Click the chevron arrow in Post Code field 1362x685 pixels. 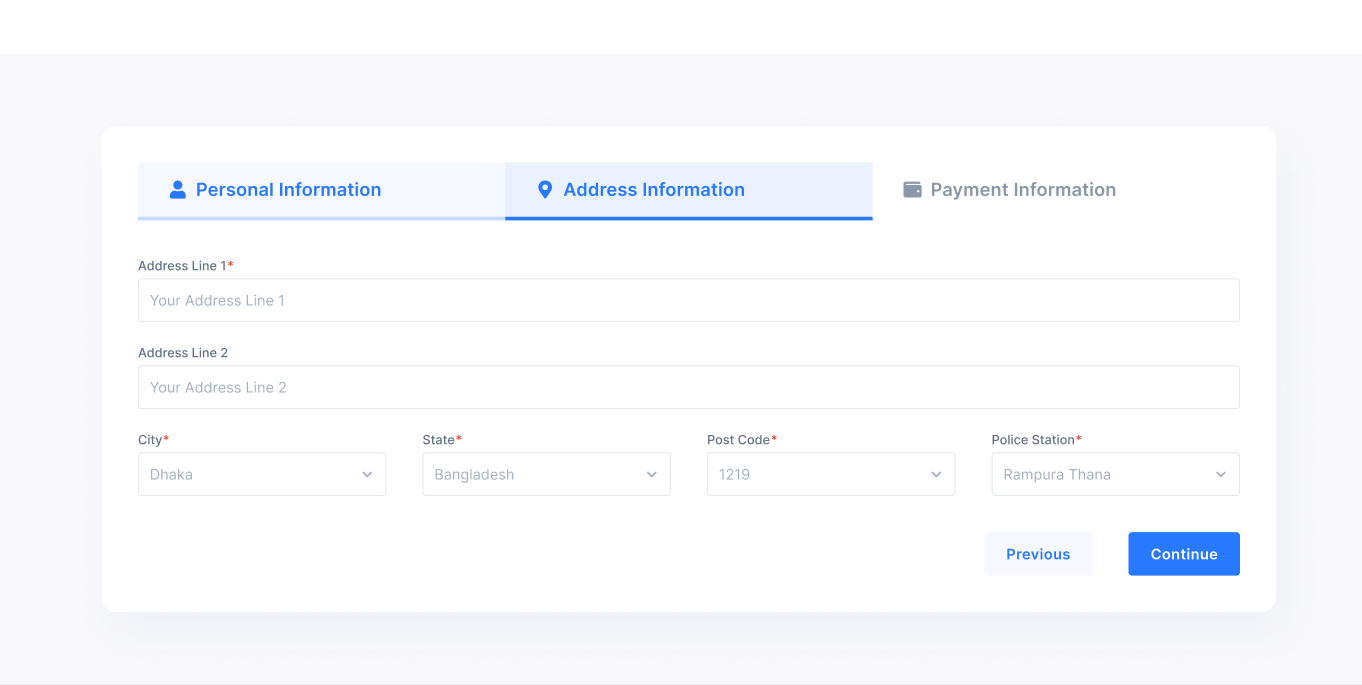pyautogui.click(x=936, y=475)
